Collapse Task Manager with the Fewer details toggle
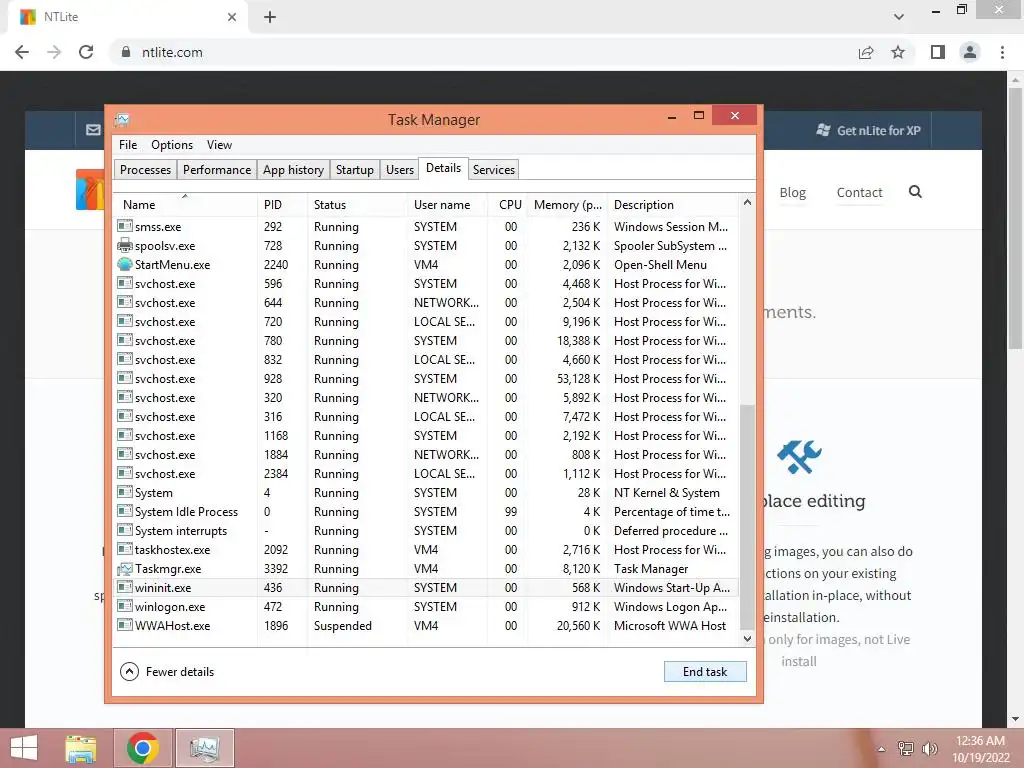This screenshot has width=1024, height=768. coord(167,671)
